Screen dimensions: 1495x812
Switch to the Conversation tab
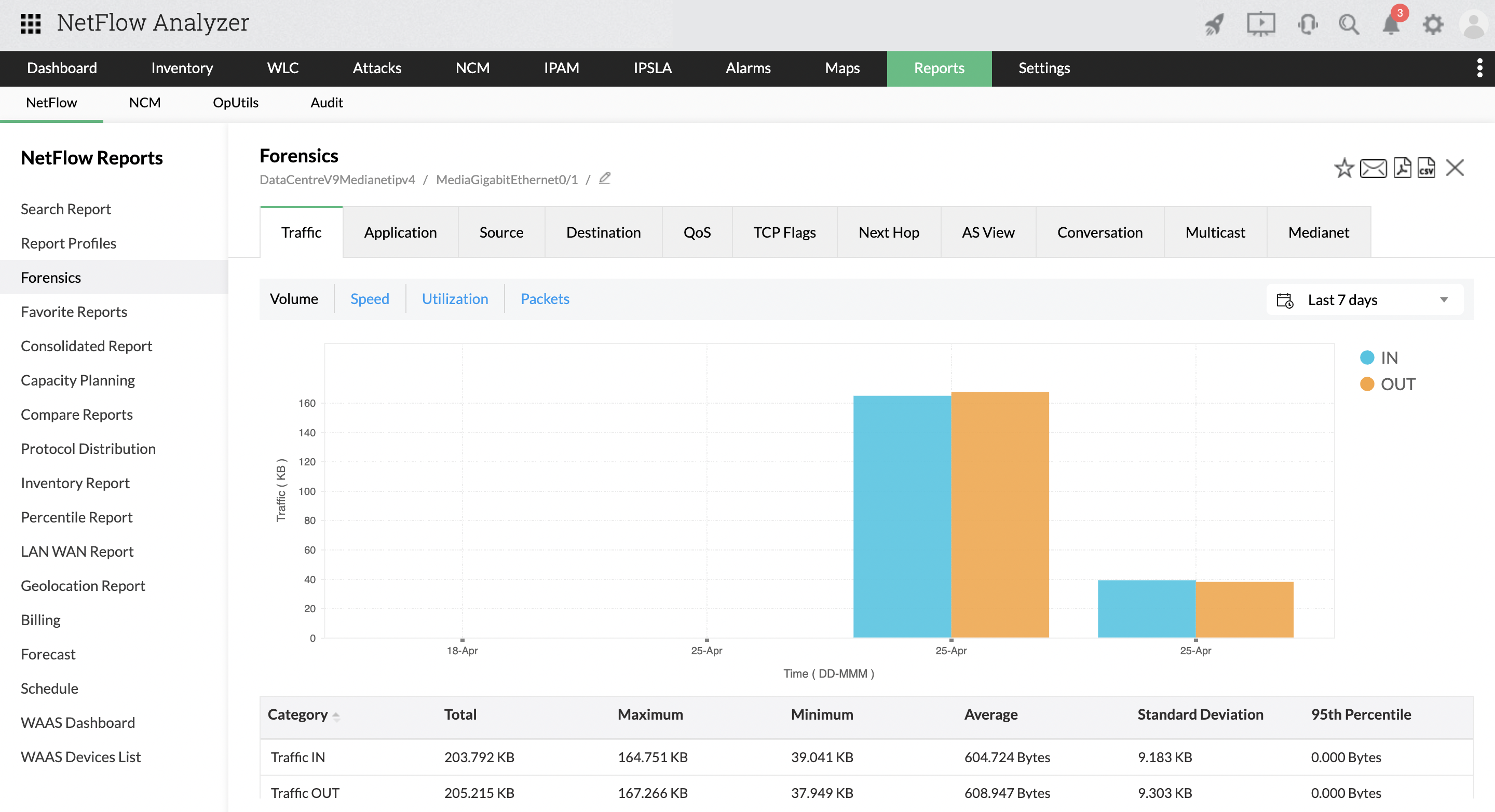(1100, 232)
